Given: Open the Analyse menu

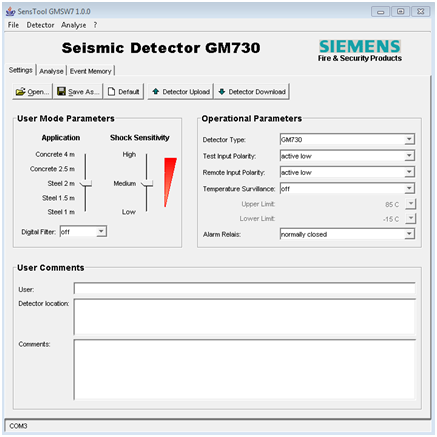Looking at the screenshot, I should tap(73, 25).
